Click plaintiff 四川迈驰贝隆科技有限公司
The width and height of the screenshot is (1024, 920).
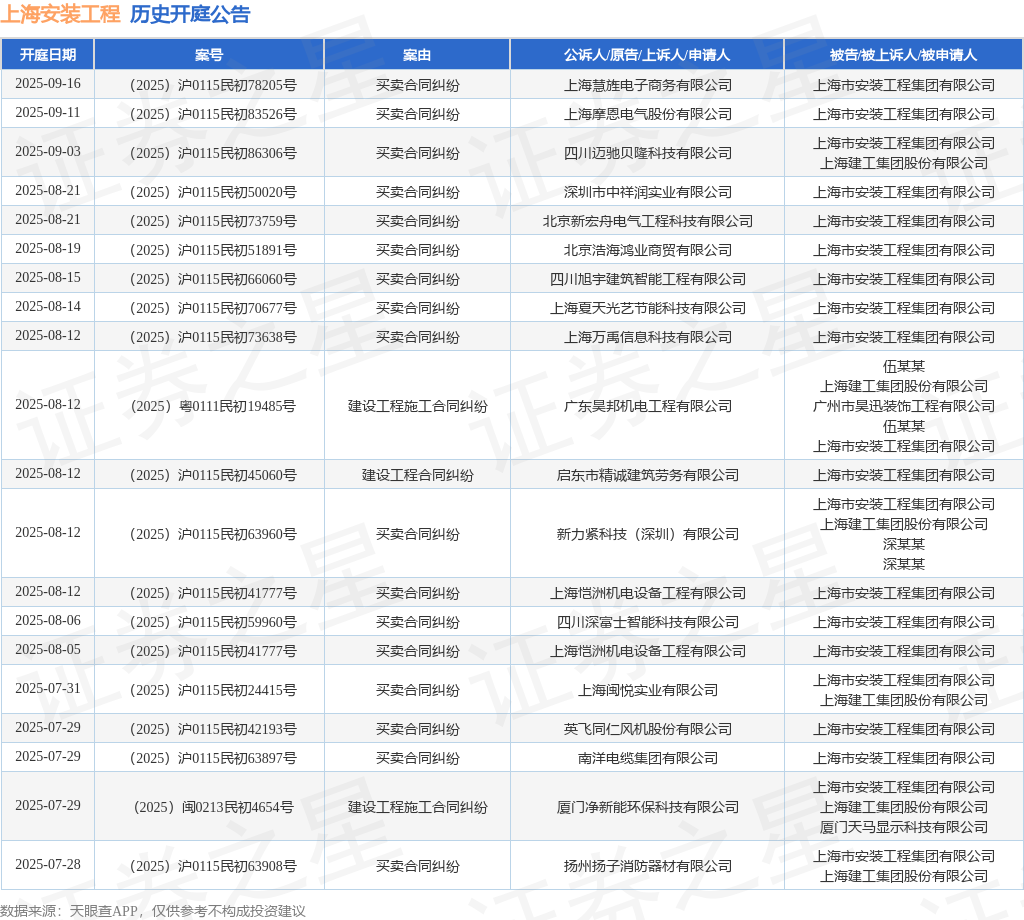coord(647,153)
